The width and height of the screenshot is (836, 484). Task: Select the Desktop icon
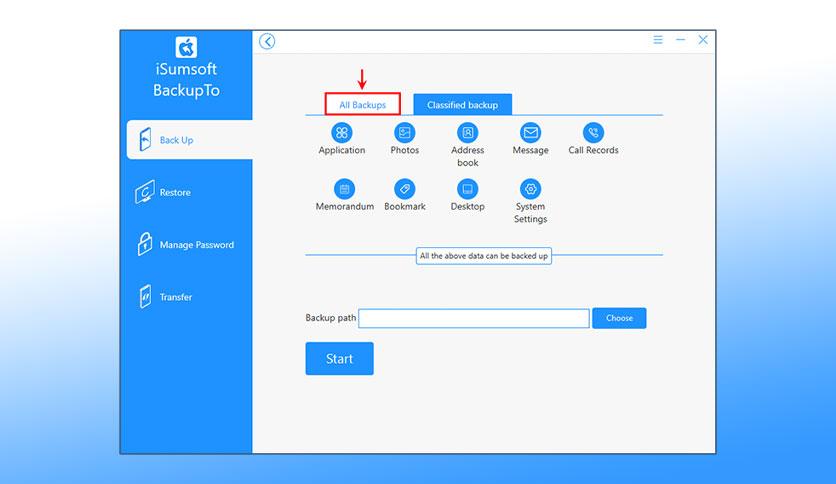468,189
